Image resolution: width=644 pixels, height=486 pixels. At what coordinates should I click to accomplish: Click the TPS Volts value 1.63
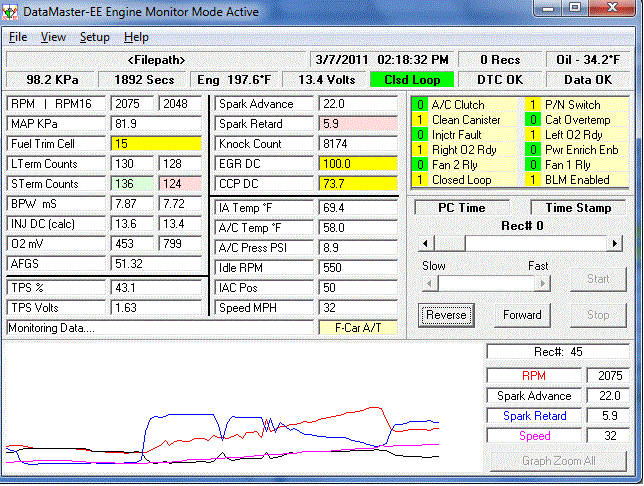156,308
